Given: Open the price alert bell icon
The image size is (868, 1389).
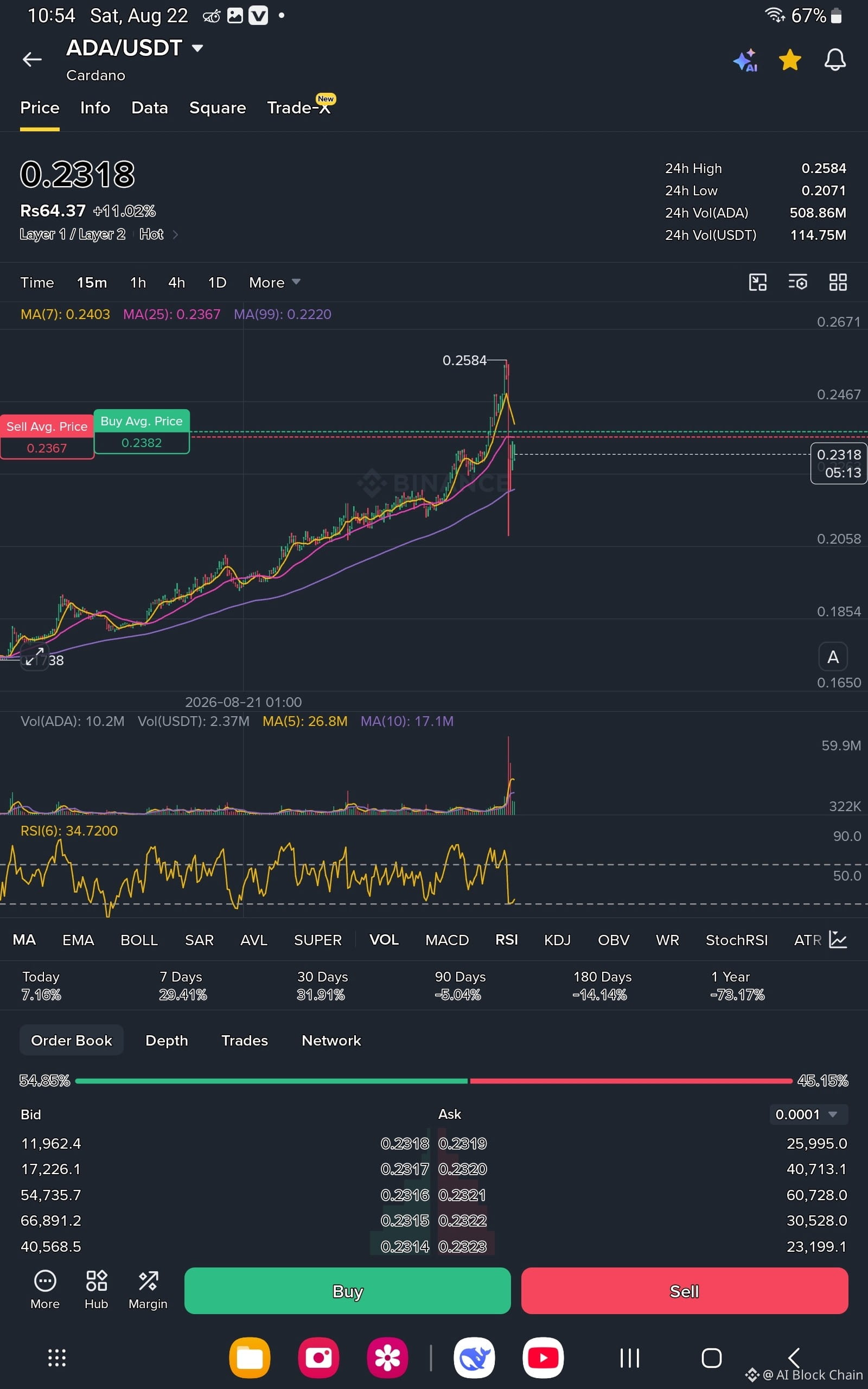Looking at the screenshot, I should [835, 60].
